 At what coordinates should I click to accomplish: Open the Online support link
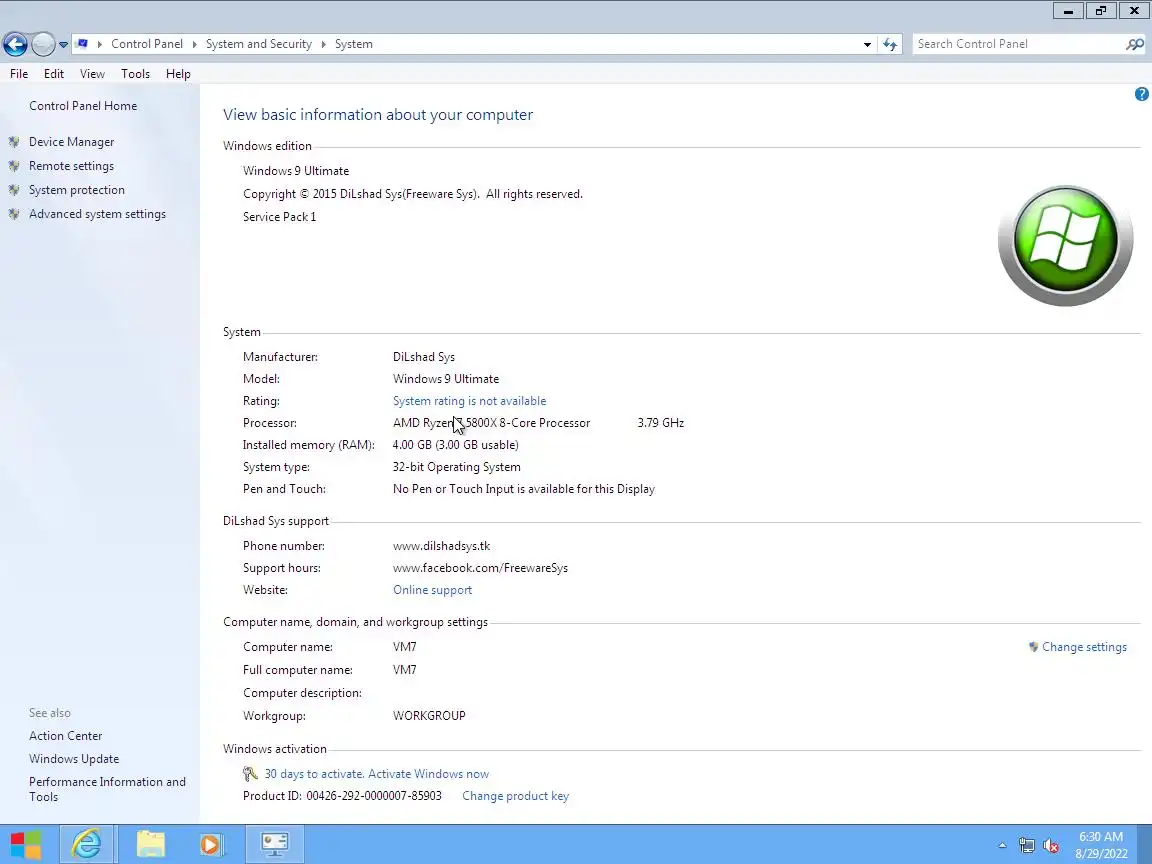432,590
